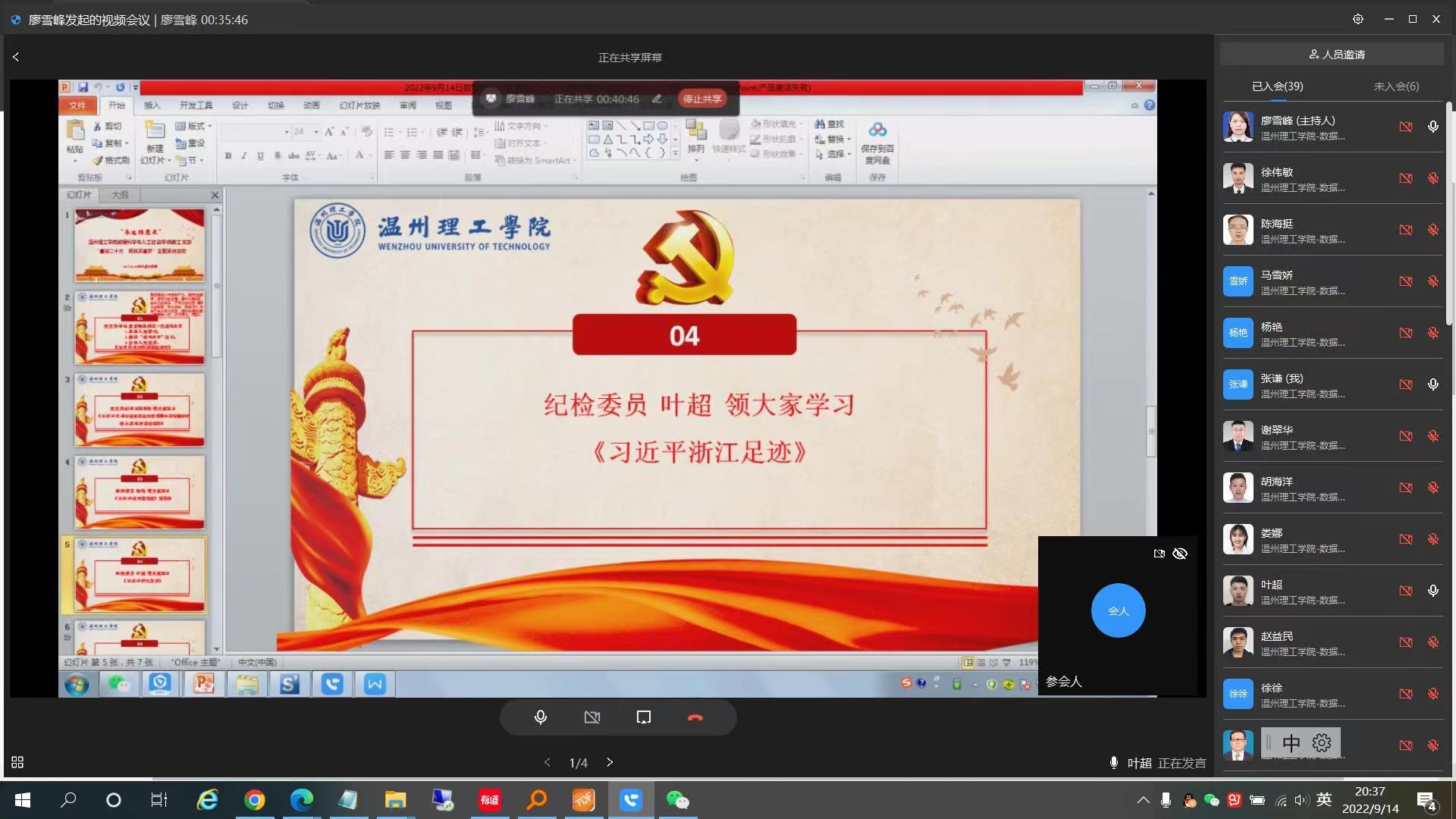Open Google Chrome from taskbar
1456x819 pixels.
click(255, 800)
